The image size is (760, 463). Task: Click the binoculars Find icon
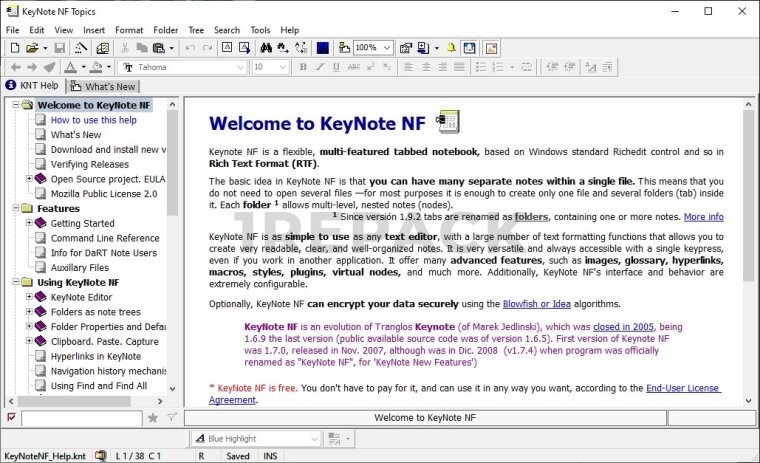(267, 48)
